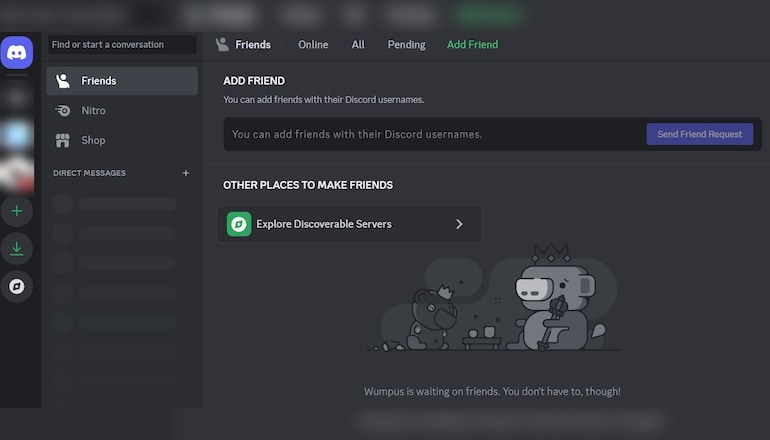This screenshot has height=440, width=770.
Task: Click Find or start a conversation box
Action: point(122,45)
